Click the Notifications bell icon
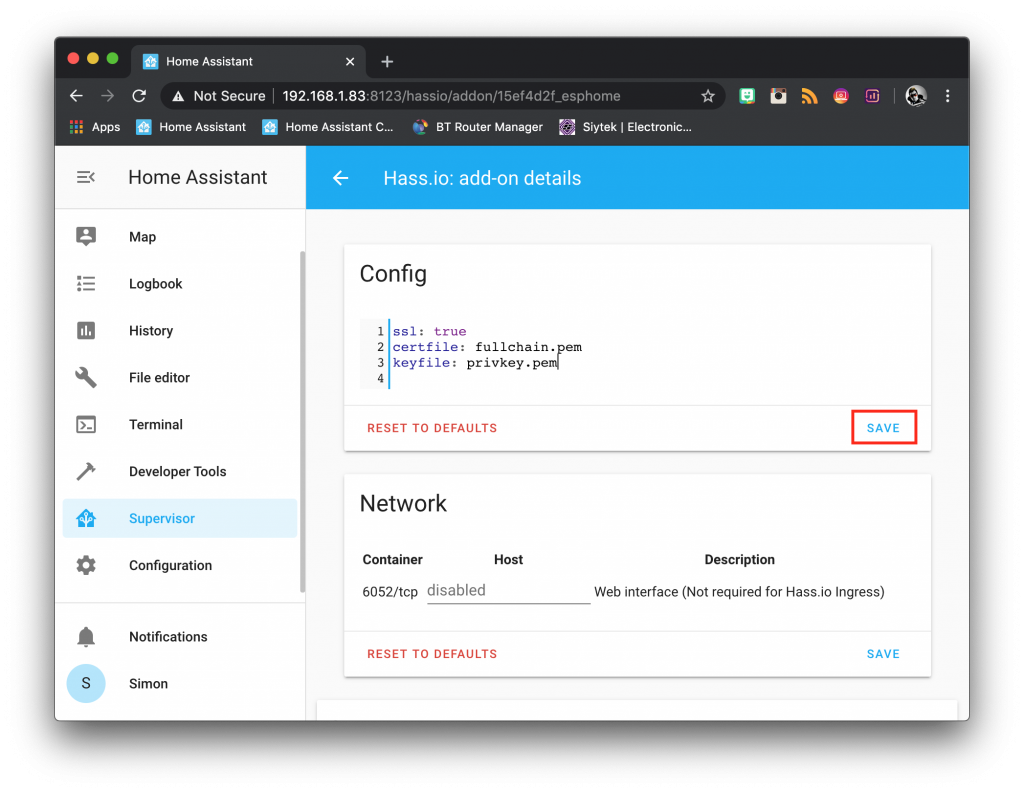This screenshot has width=1024, height=793. pyautogui.click(x=86, y=636)
